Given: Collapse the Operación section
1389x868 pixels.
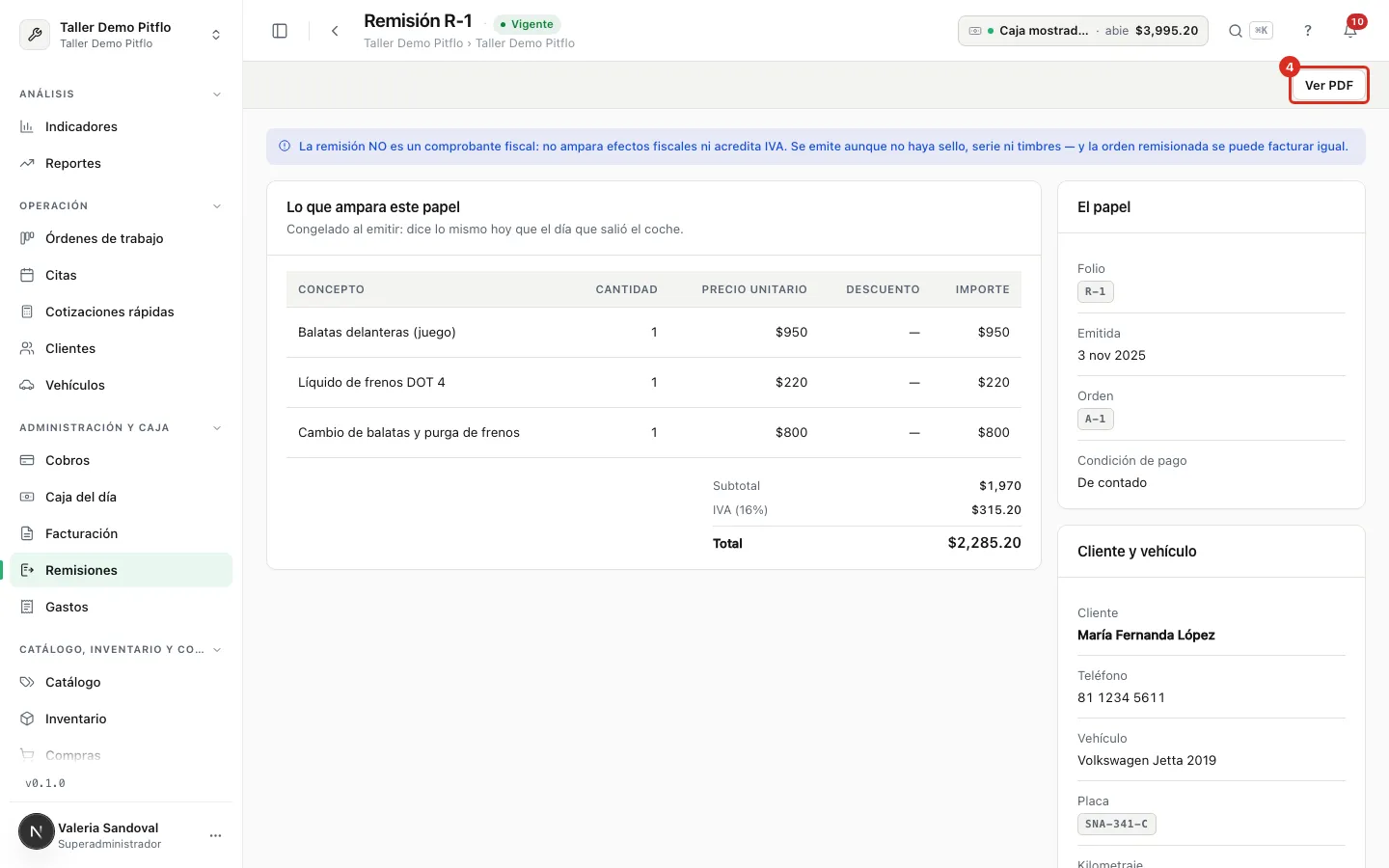Looking at the screenshot, I should click(x=217, y=206).
